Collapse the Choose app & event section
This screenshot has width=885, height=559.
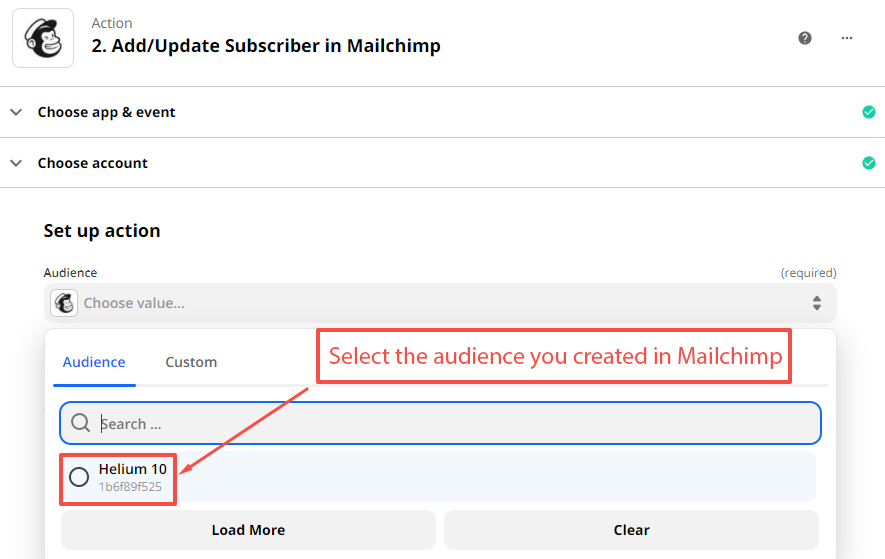16,112
